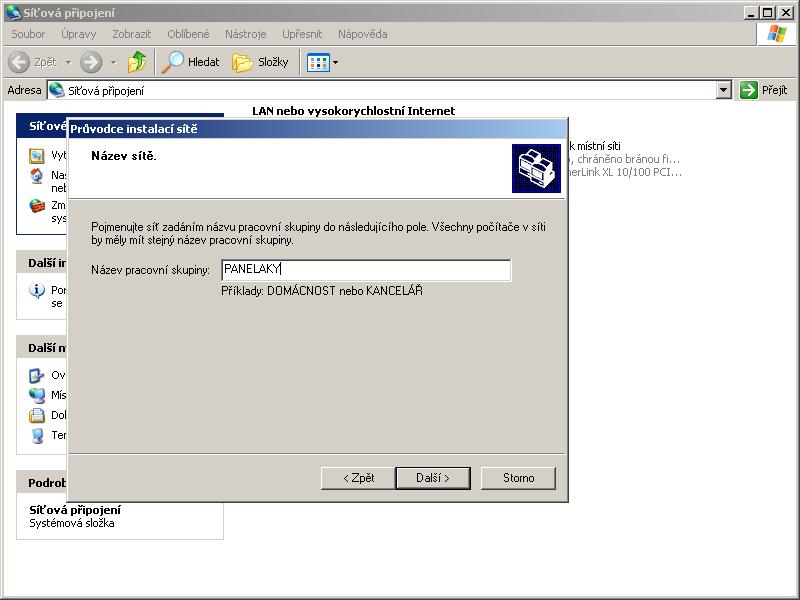Click the Up folder toolbar icon
Viewport: 800px width, 600px height.
(x=137, y=62)
